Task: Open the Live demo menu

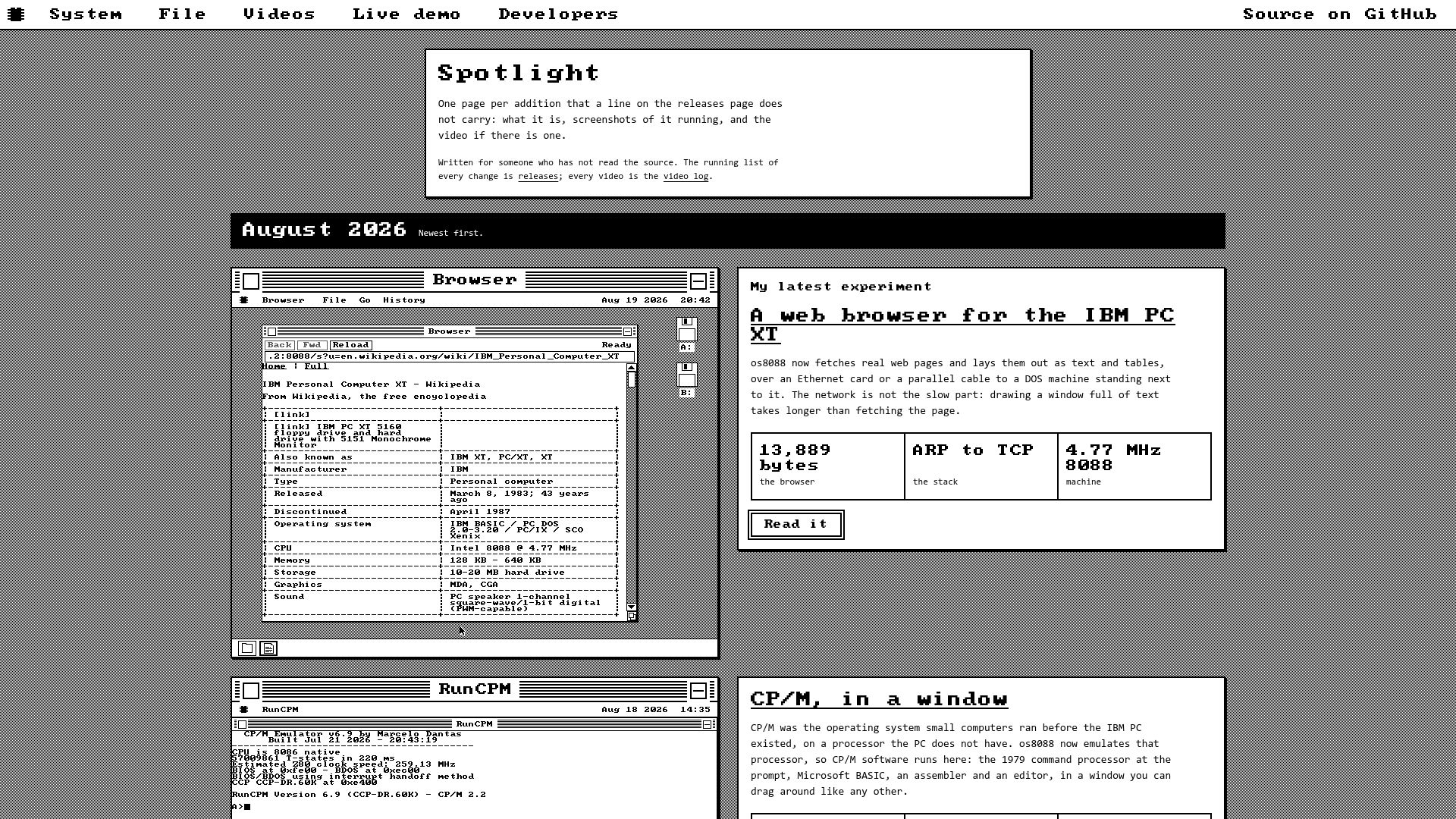Action: click(406, 14)
